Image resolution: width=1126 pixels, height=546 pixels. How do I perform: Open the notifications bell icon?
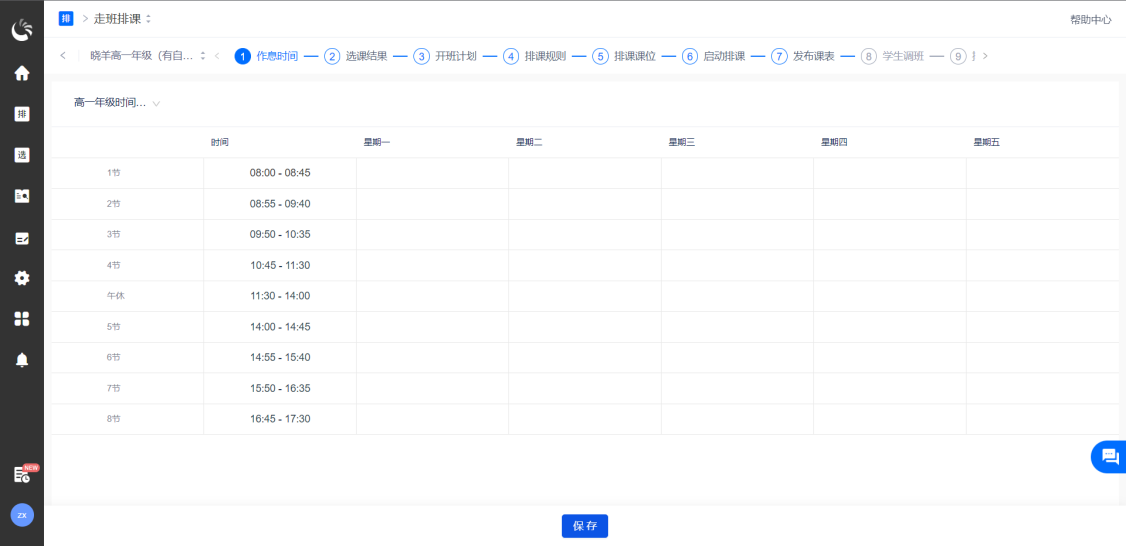tap(22, 361)
